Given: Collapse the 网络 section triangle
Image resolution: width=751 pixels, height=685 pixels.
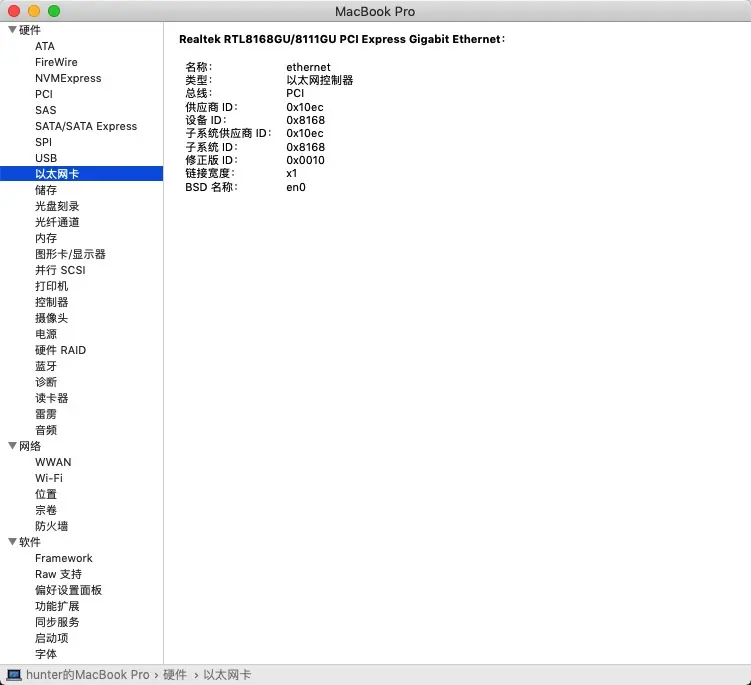Looking at the screenshot, I should coord(12,446).
